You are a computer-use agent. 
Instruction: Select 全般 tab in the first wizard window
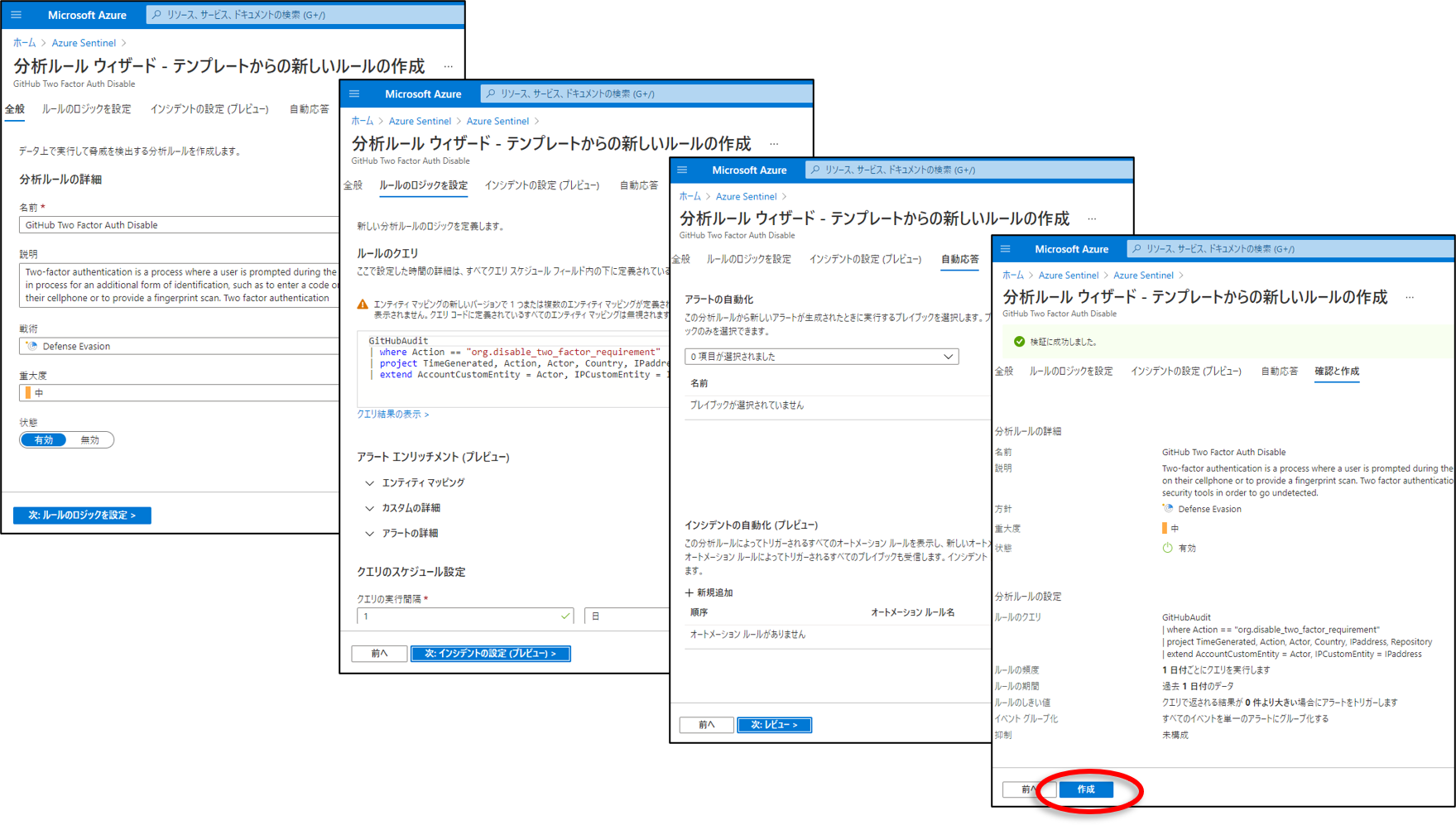15,109
